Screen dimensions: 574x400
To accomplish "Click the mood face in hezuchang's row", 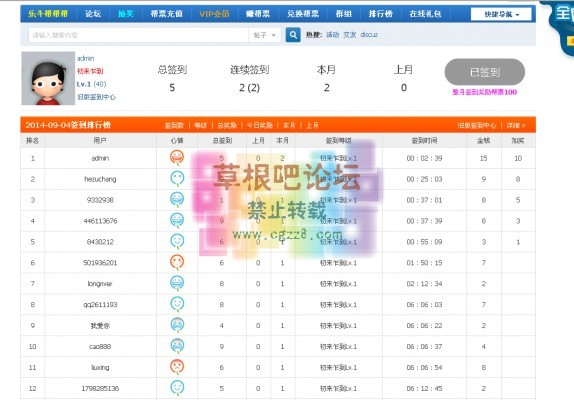I will click(x=177, y=178).
